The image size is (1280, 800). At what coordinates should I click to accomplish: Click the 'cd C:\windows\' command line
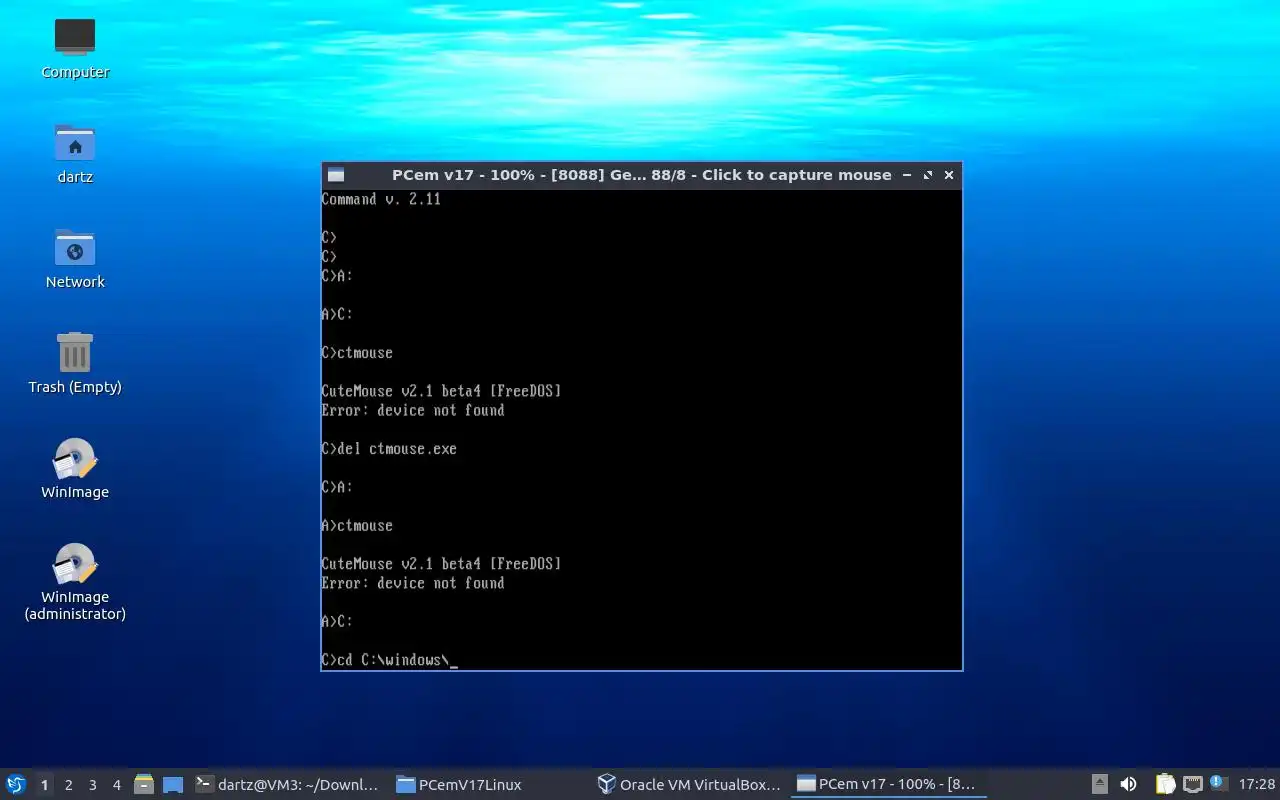point(389,660)
